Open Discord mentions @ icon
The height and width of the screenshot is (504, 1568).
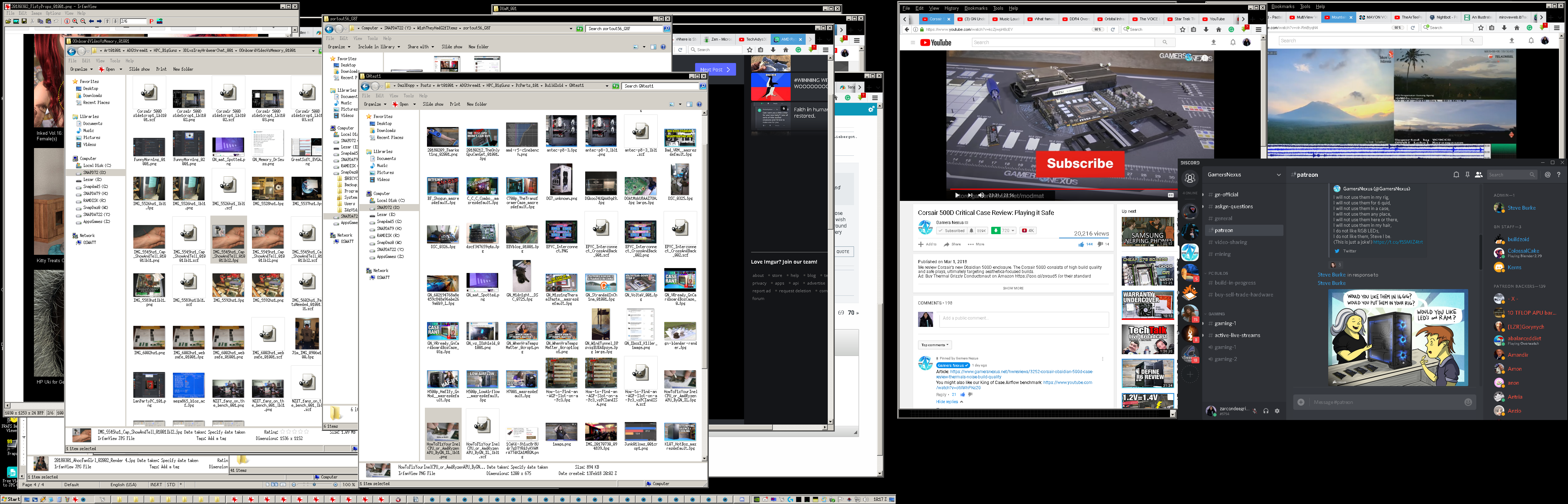click(x=1547, y=175)
